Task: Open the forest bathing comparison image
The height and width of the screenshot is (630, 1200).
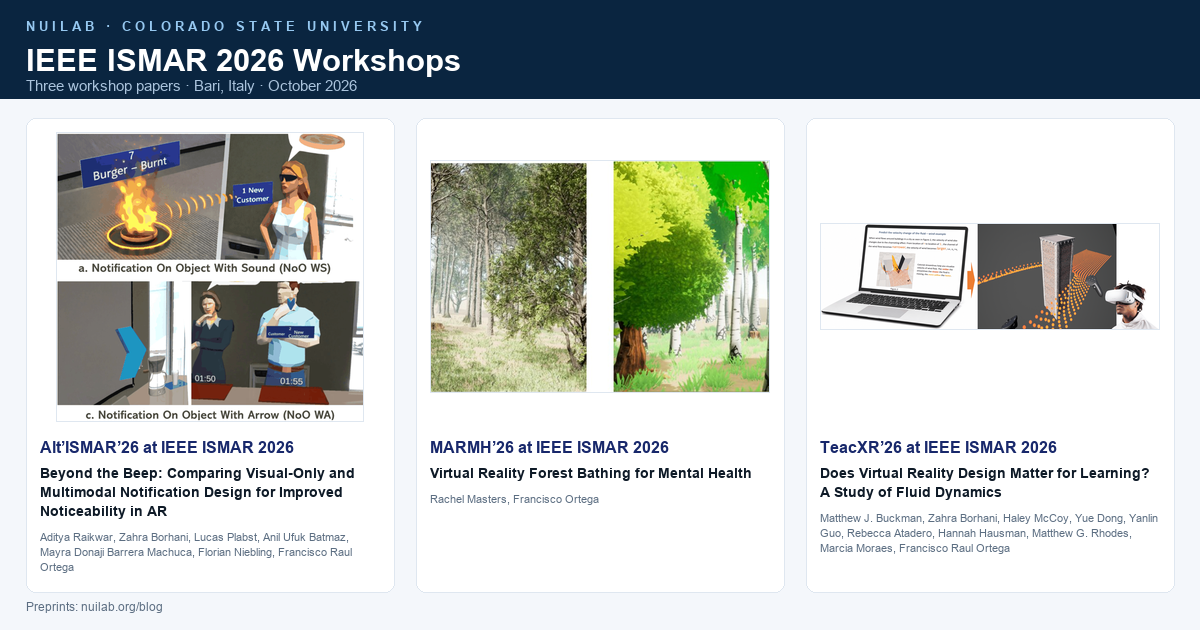Action: tap(600, 277)
